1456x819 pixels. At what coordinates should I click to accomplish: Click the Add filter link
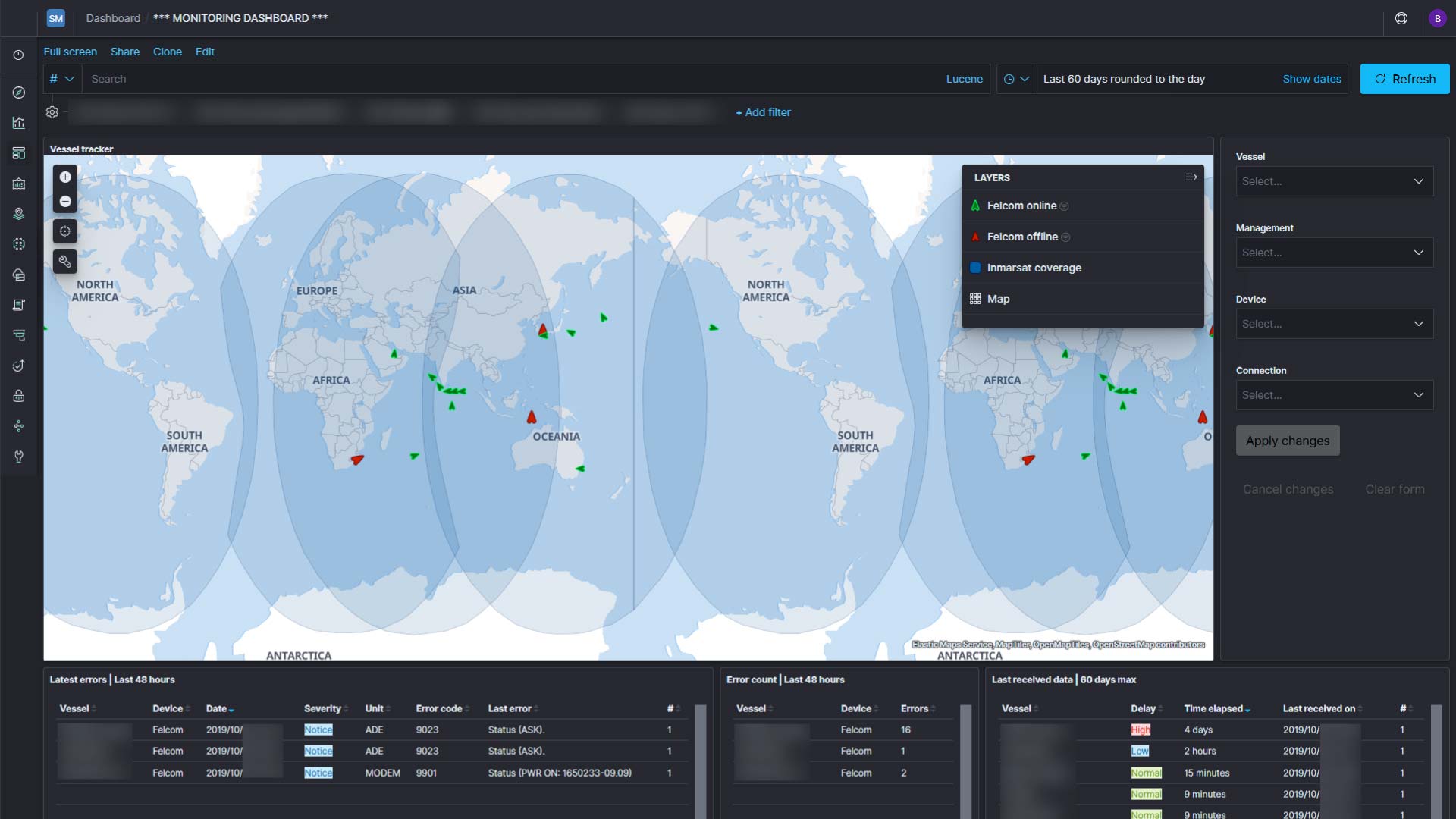coord(763,112)
